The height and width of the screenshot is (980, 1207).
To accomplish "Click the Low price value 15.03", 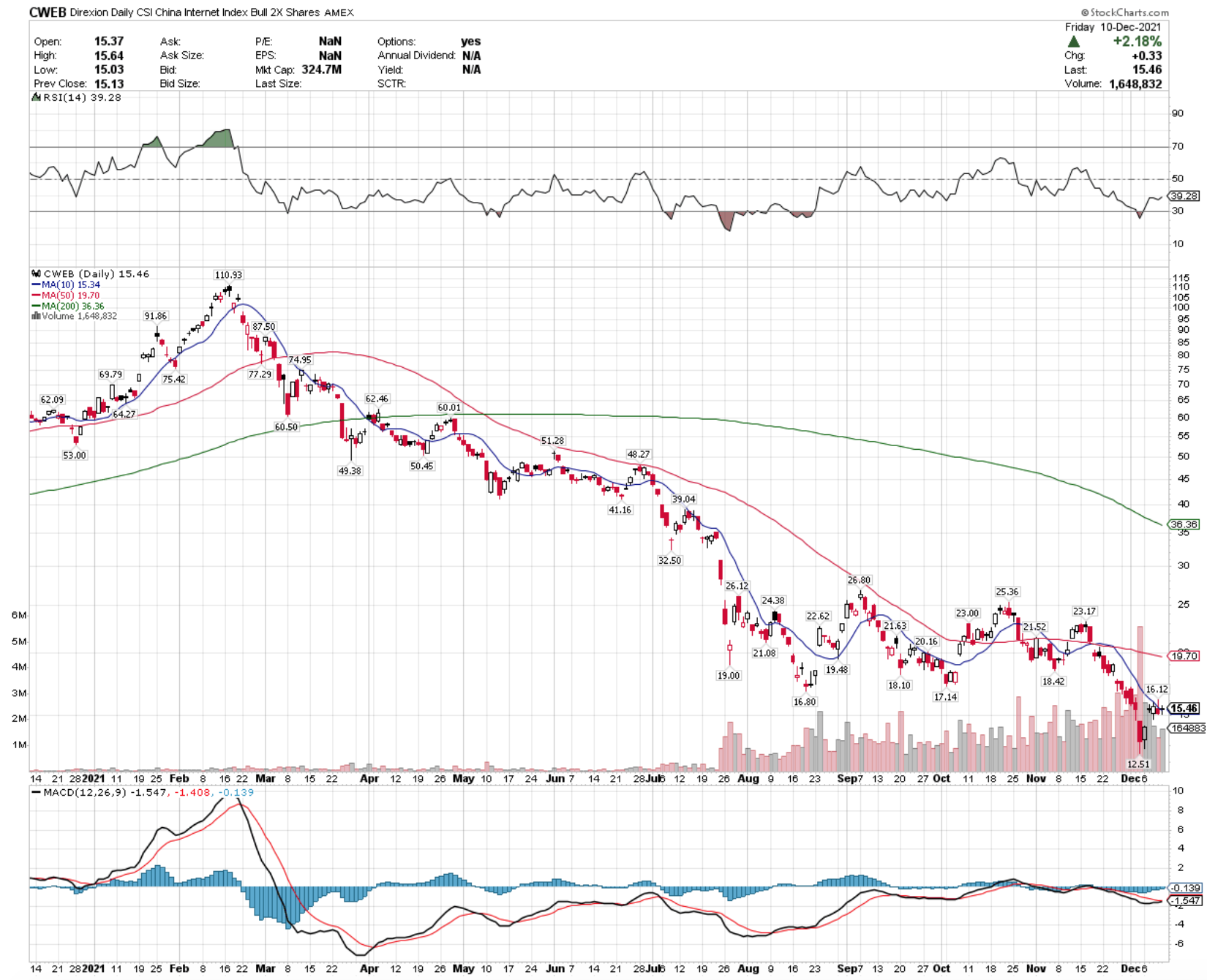I will tap(109, 69).
